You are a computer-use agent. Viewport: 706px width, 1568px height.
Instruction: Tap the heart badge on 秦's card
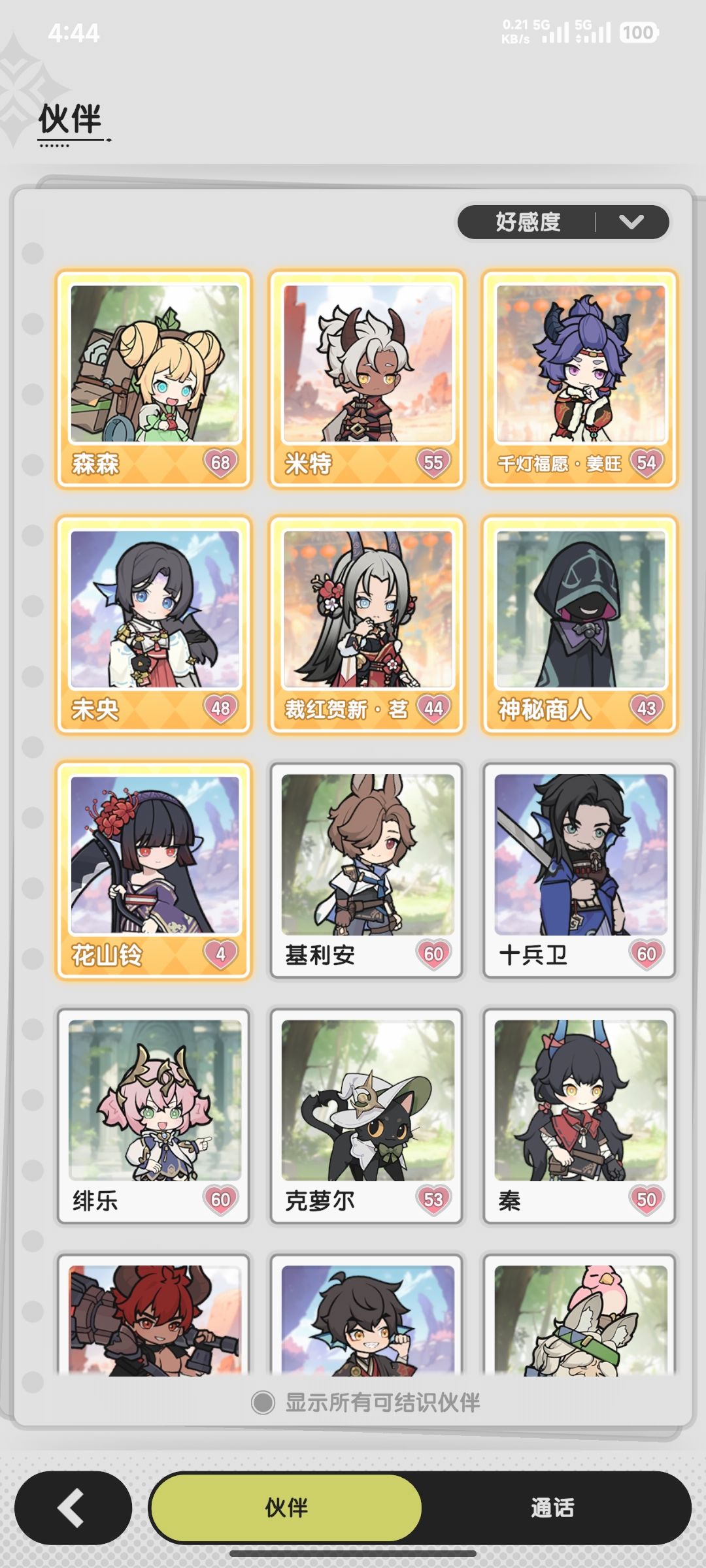click(x=647, y=1200)
